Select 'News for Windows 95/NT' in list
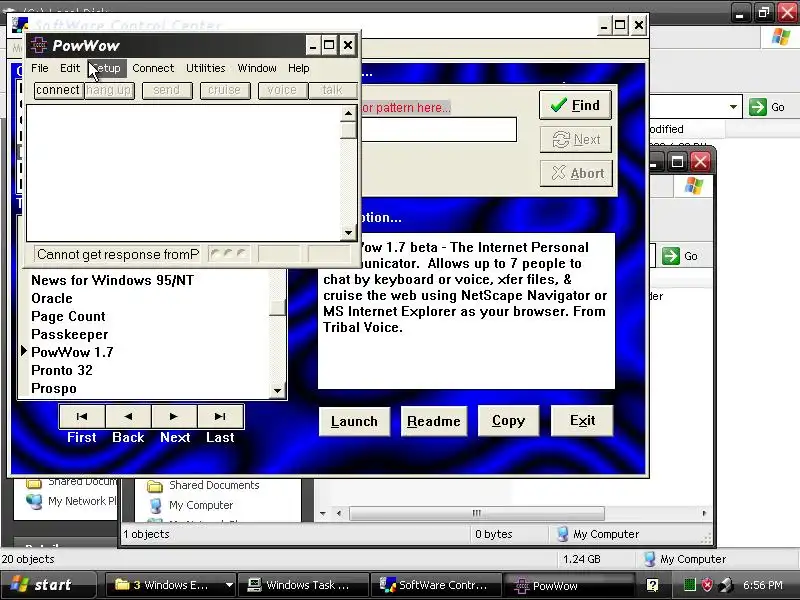 [112, 280]
